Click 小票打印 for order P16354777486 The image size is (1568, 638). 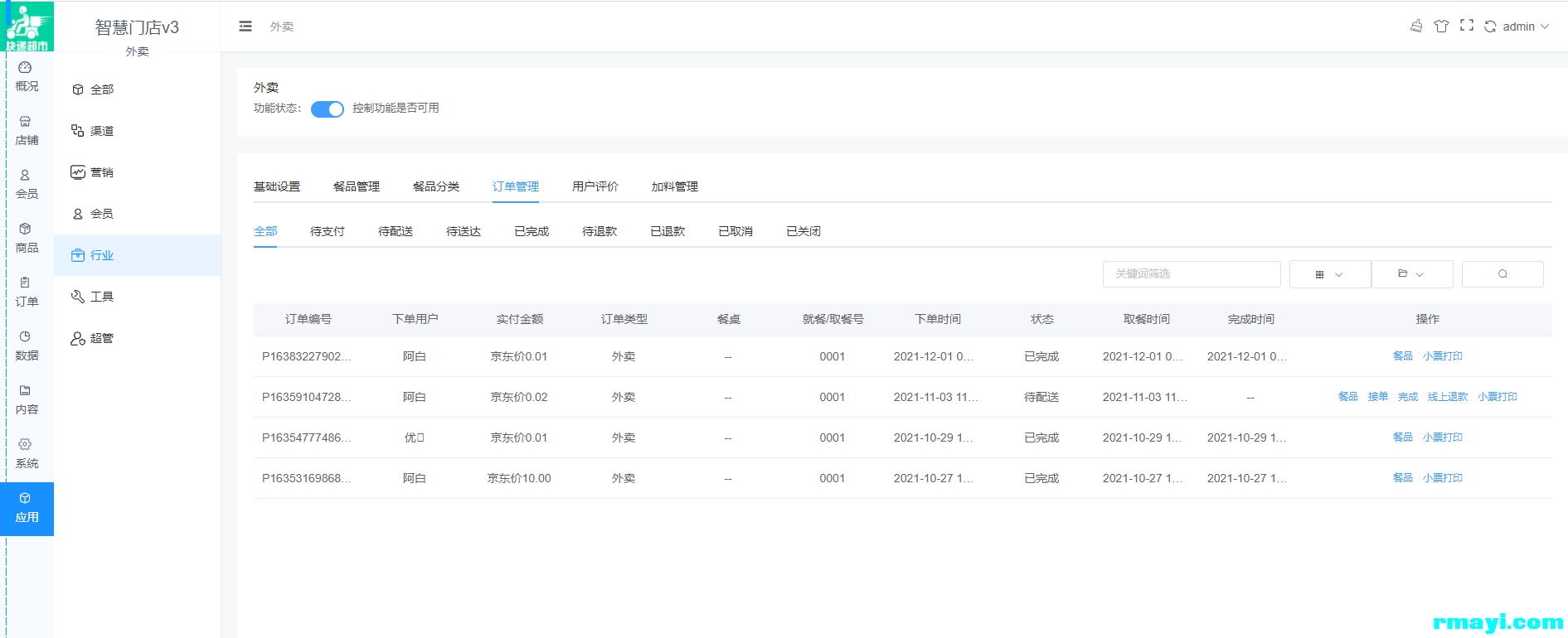point(1443,437)
